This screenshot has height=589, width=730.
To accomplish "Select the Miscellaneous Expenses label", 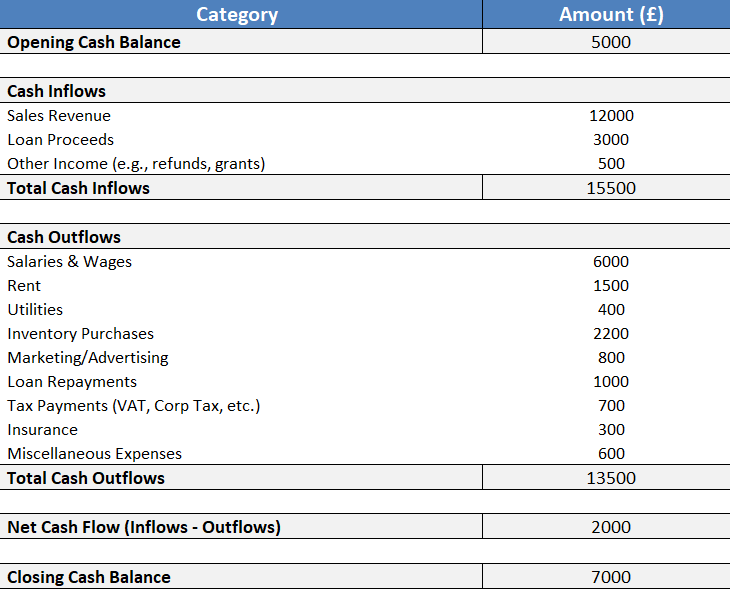I will point(95,454).
